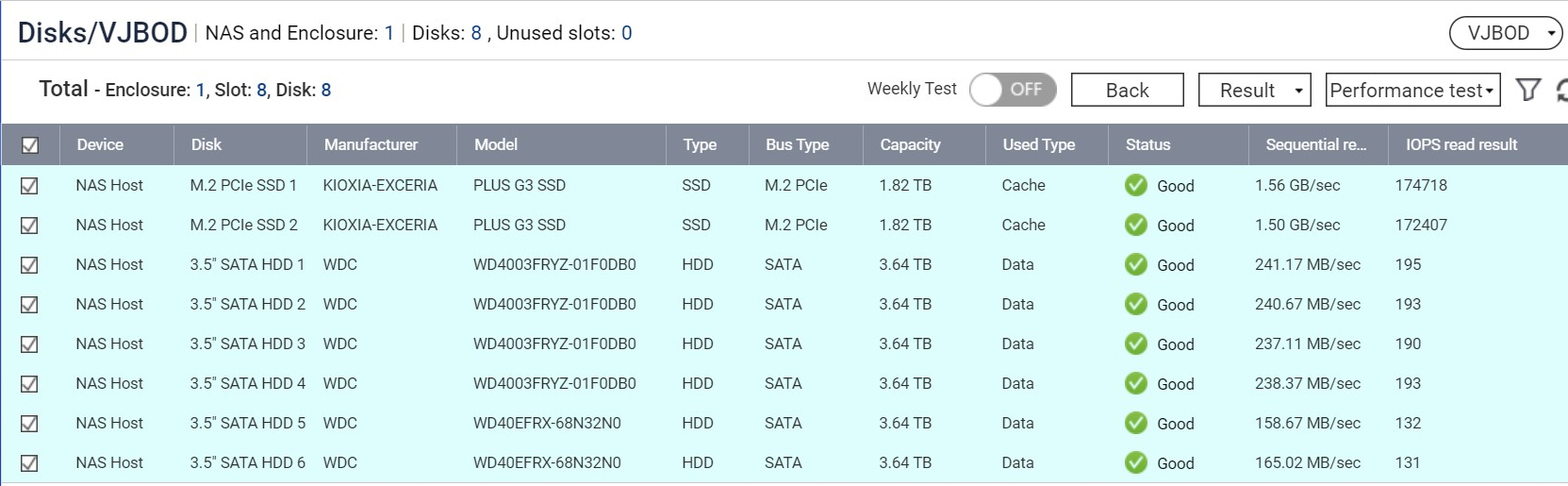
Task: Click green check icon for SATA HDD 1
Action: (x=1136, y=265)
